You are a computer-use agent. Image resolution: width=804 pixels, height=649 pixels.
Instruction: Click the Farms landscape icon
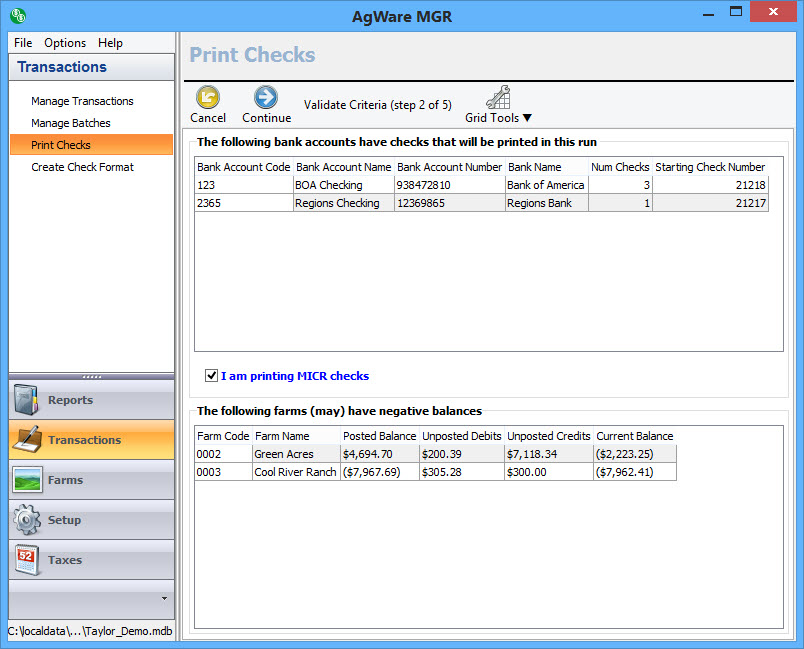tap(27, 480)
